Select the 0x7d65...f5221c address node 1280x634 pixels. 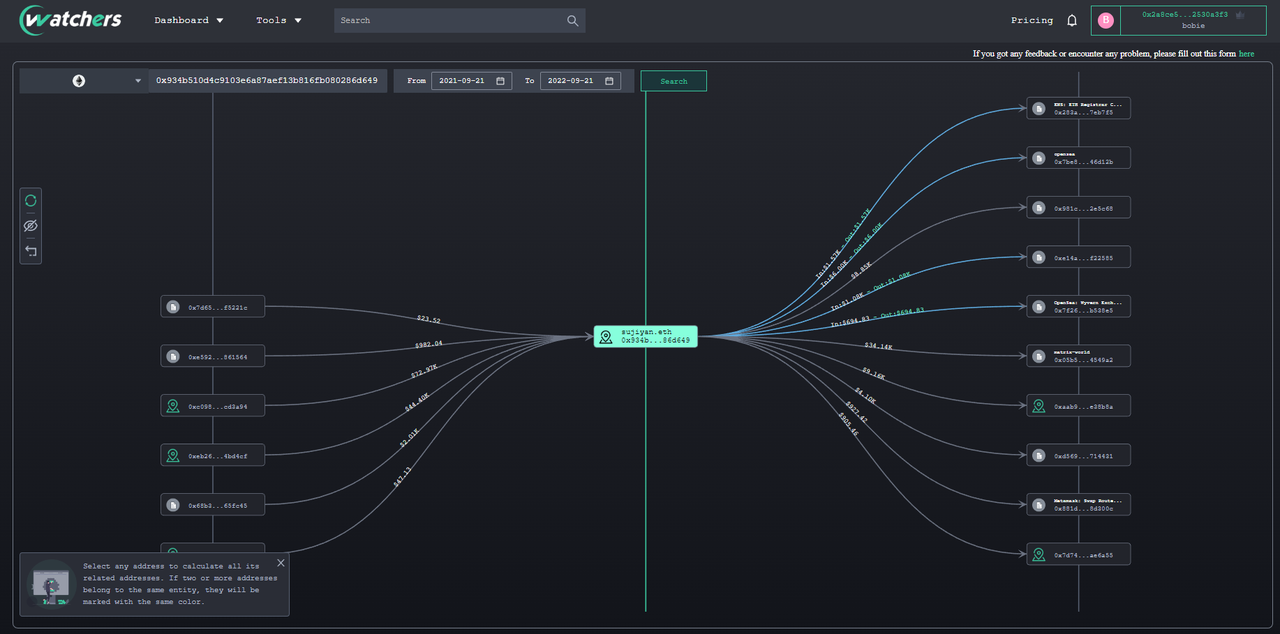pyautogui.click(x=212, y=306)
